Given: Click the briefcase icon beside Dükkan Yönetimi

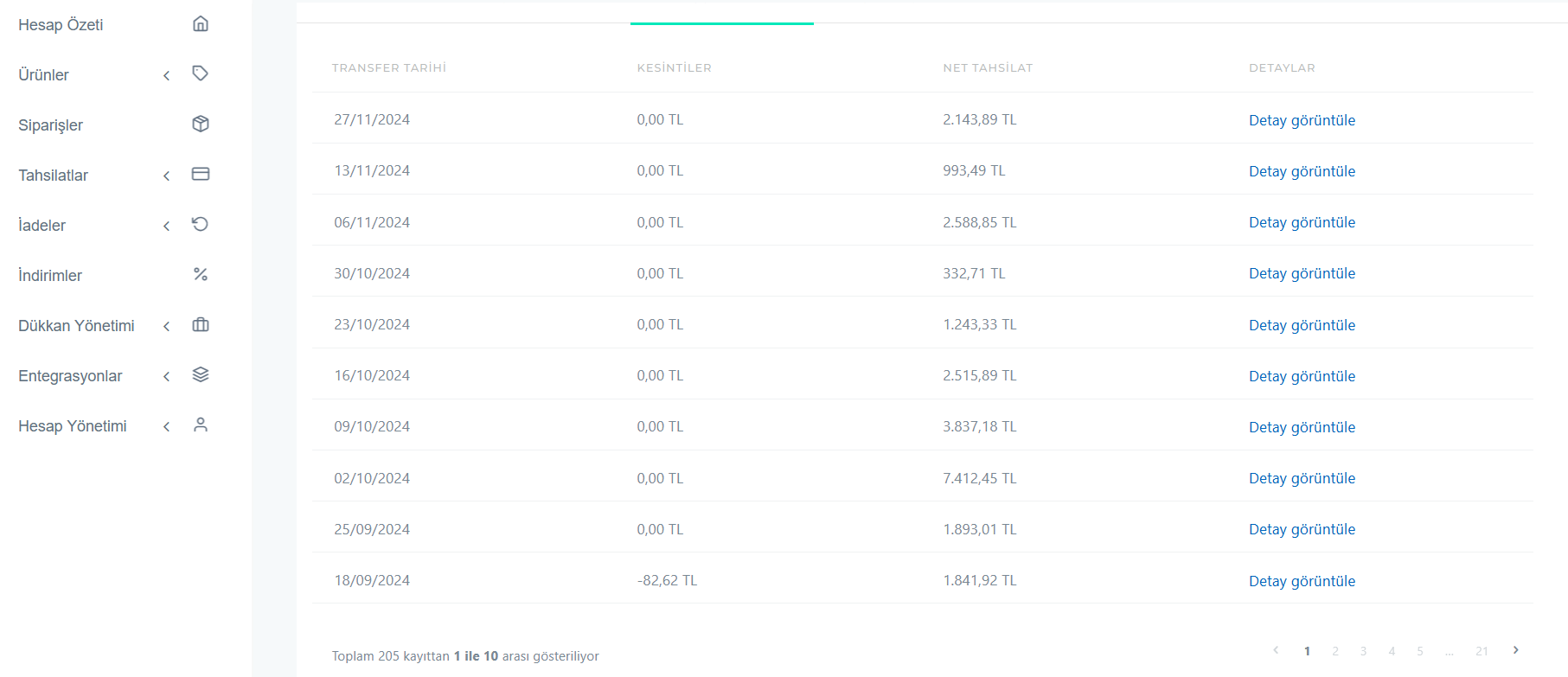Looking at the screenshot, I should pyautogui.click(x=201, y=324).
